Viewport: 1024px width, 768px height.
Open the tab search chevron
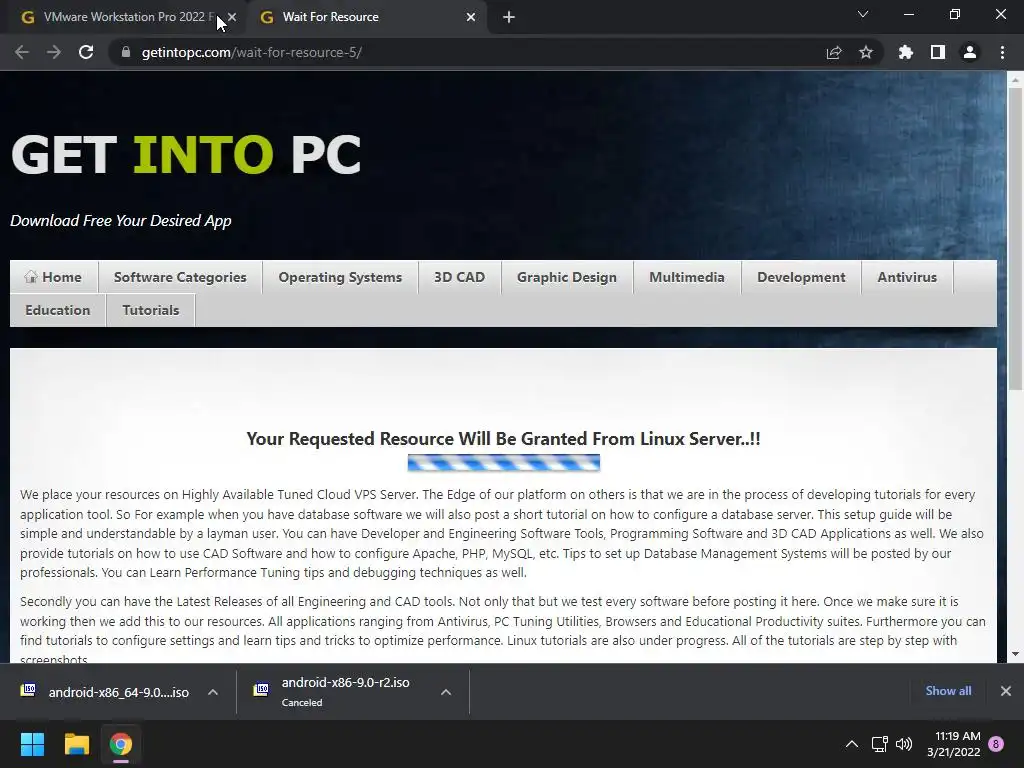863,14
